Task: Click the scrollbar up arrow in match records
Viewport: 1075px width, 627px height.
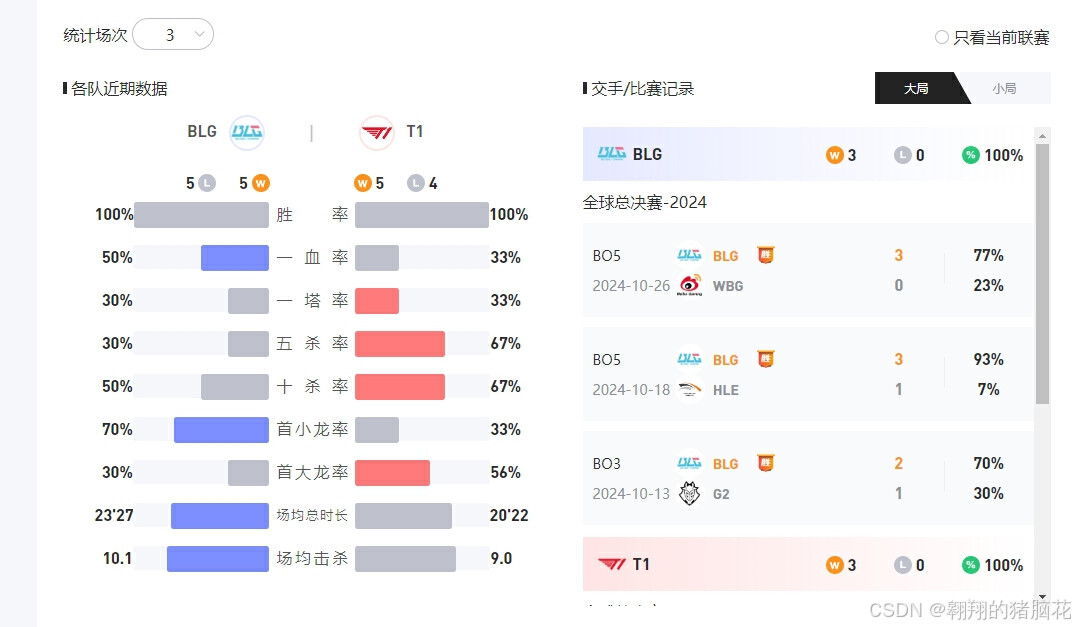Action: pos(1042,136)
